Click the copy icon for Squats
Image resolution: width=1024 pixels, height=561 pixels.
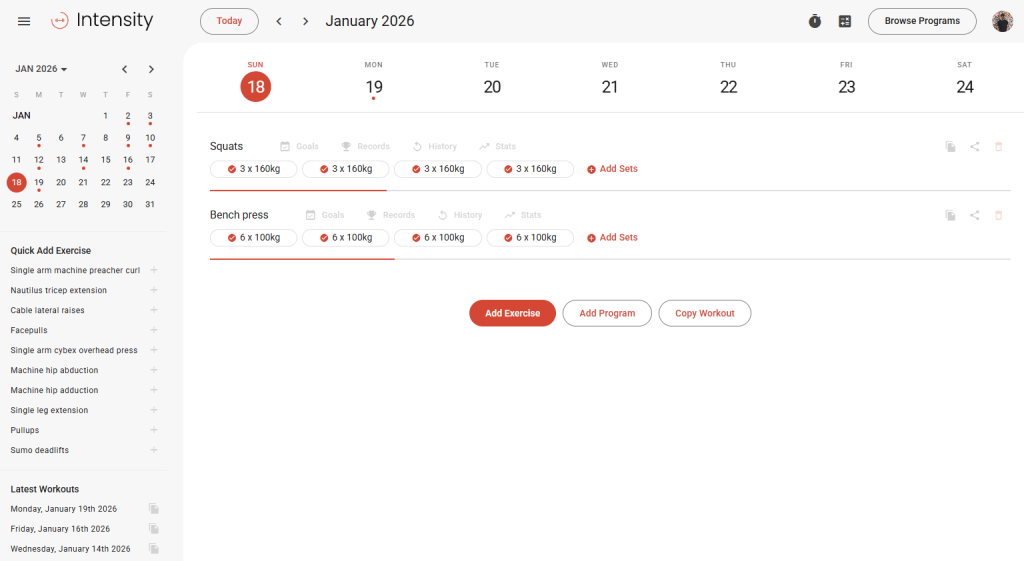pos(950,147)
